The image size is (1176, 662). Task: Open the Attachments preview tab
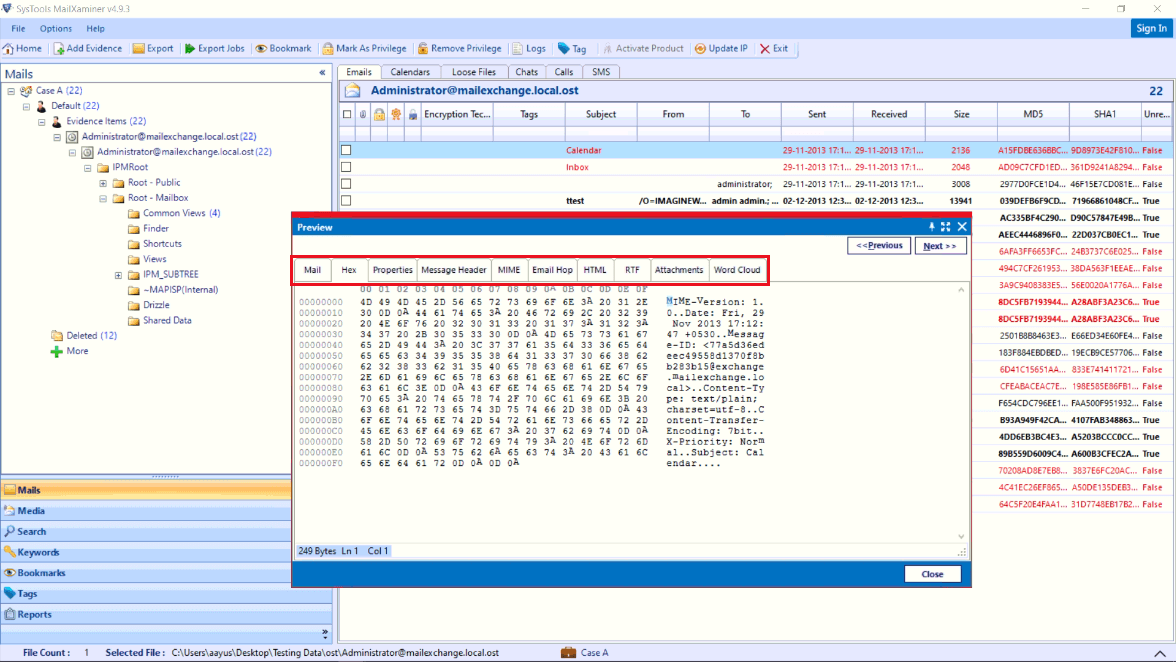click(x=679, y=270)
